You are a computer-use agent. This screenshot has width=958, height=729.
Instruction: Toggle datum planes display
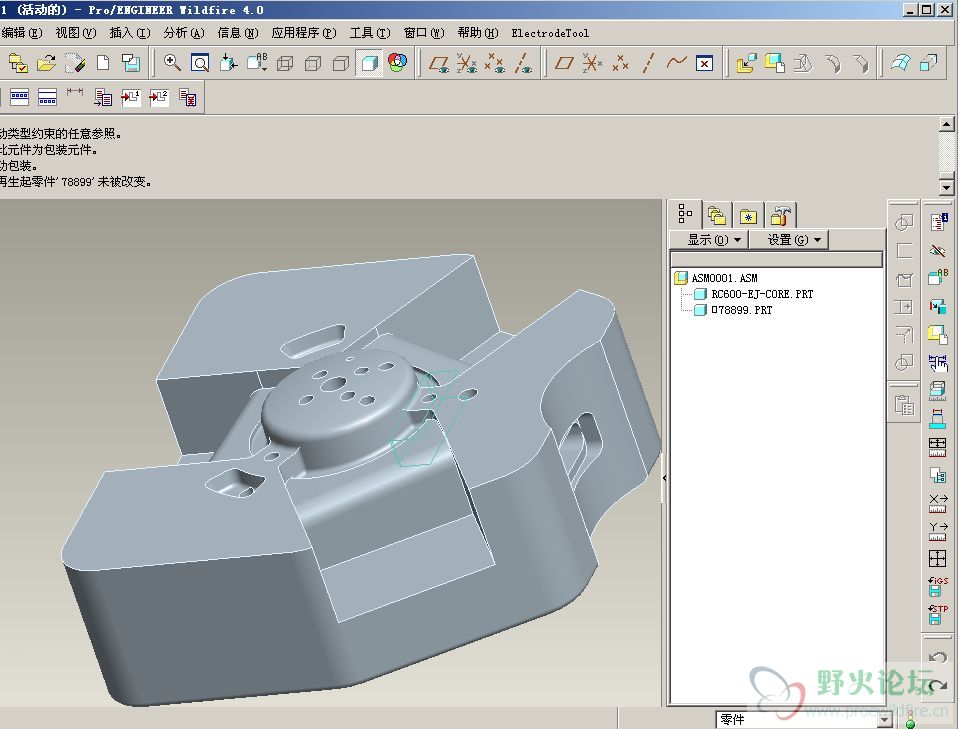[x=439, y=64]
